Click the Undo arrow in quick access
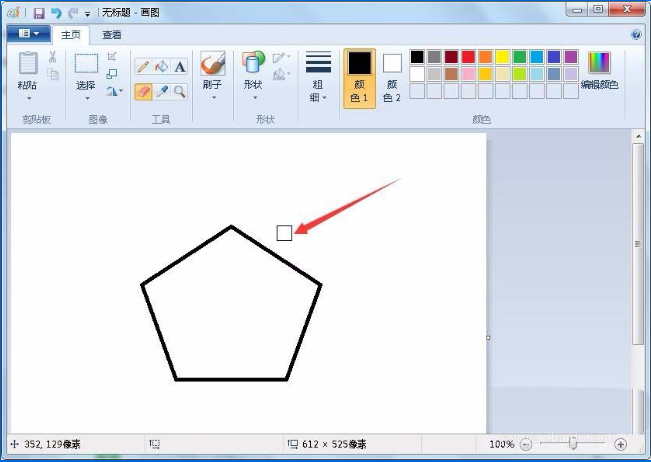This screenshot has width=651, height=462. 56,13
